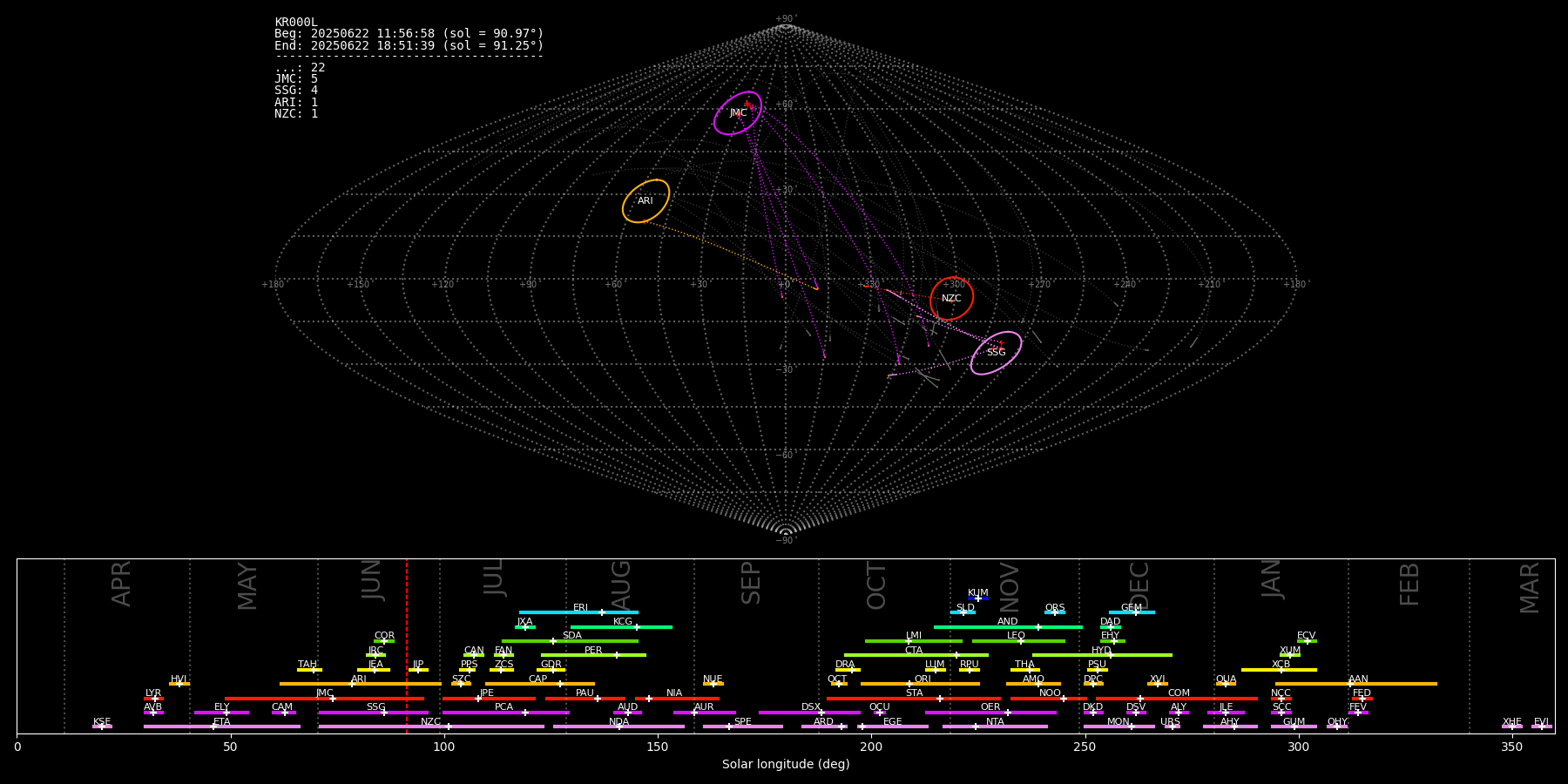
Task: Click the PER shower bar label
Action: [x=593, y=651]
